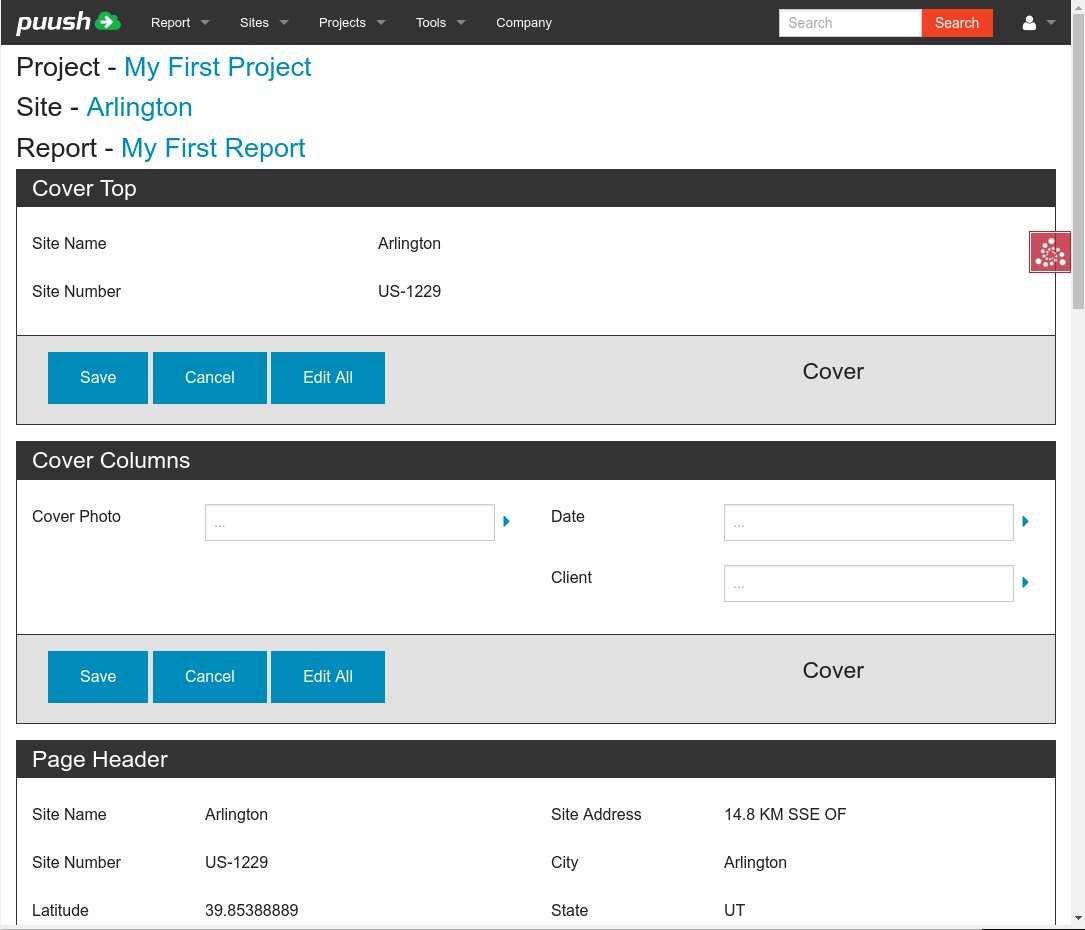Expand the Sites dropdown menu
Screen dimensions: 1085x930
(x=264, y=23)
